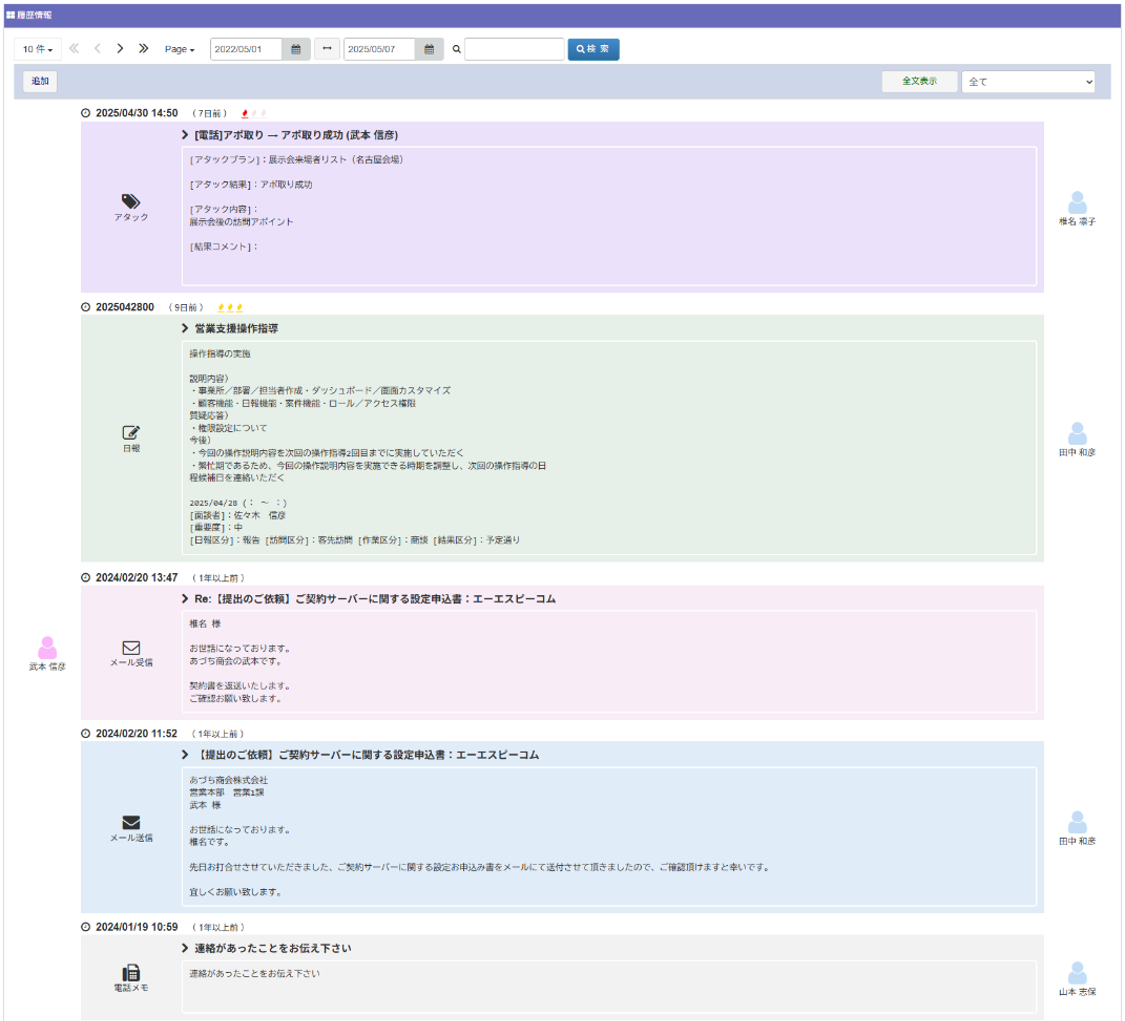
Task: Click the sent mail envelope icon
Action: (x=131, y=823)
